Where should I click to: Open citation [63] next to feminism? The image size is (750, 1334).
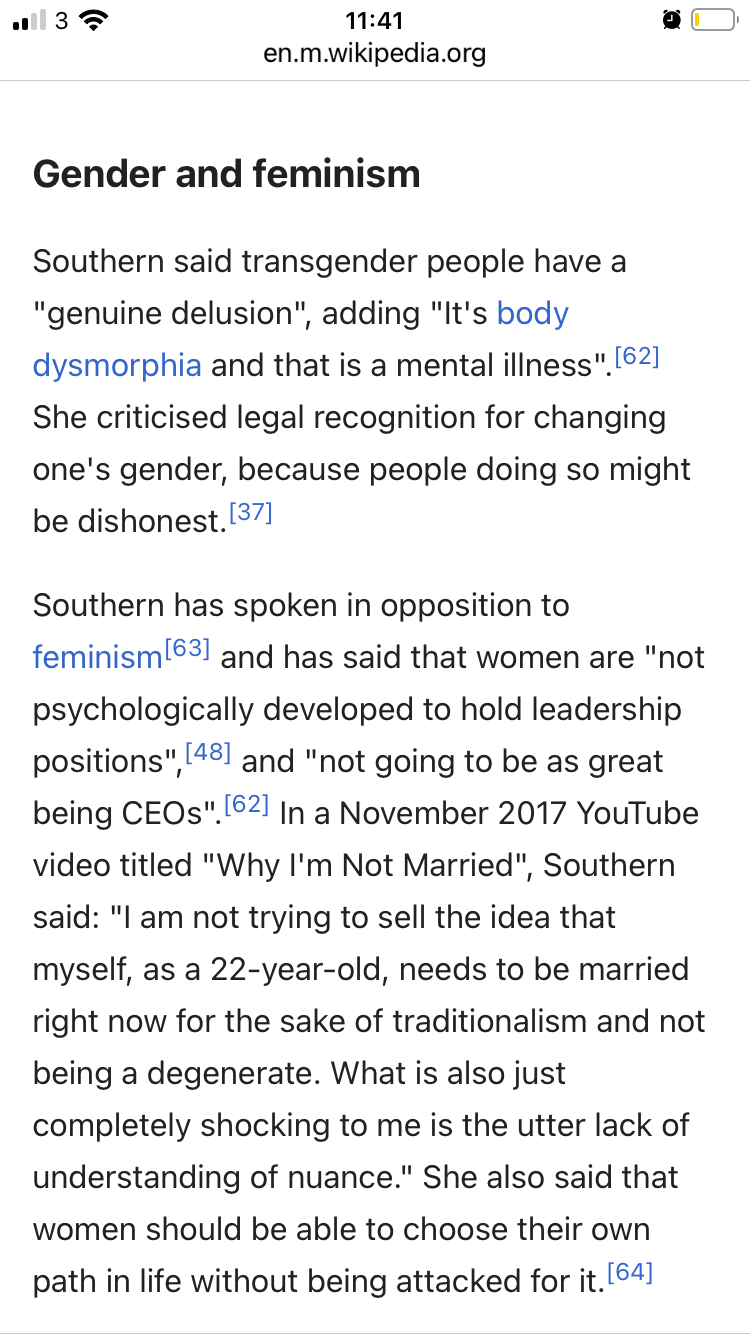tap(187, 648)
